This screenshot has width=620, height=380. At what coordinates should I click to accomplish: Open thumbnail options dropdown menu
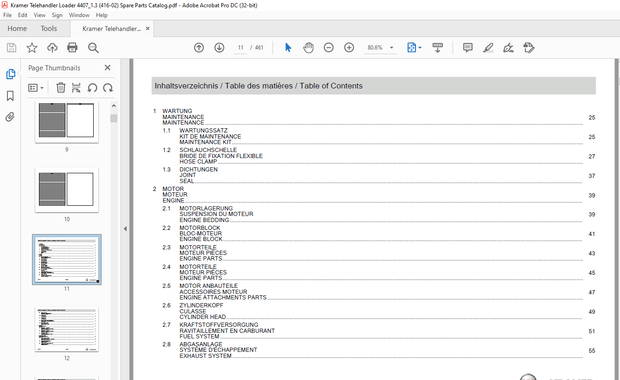[x=36, y=88]
